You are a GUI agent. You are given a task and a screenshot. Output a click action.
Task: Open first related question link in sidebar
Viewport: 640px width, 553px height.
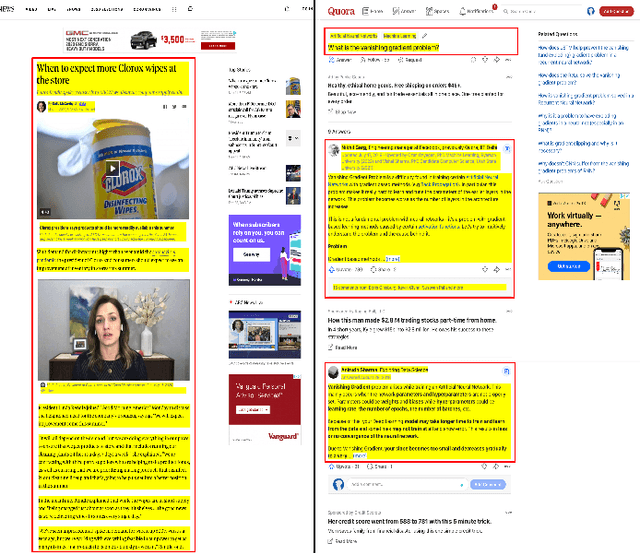point(583,55)
